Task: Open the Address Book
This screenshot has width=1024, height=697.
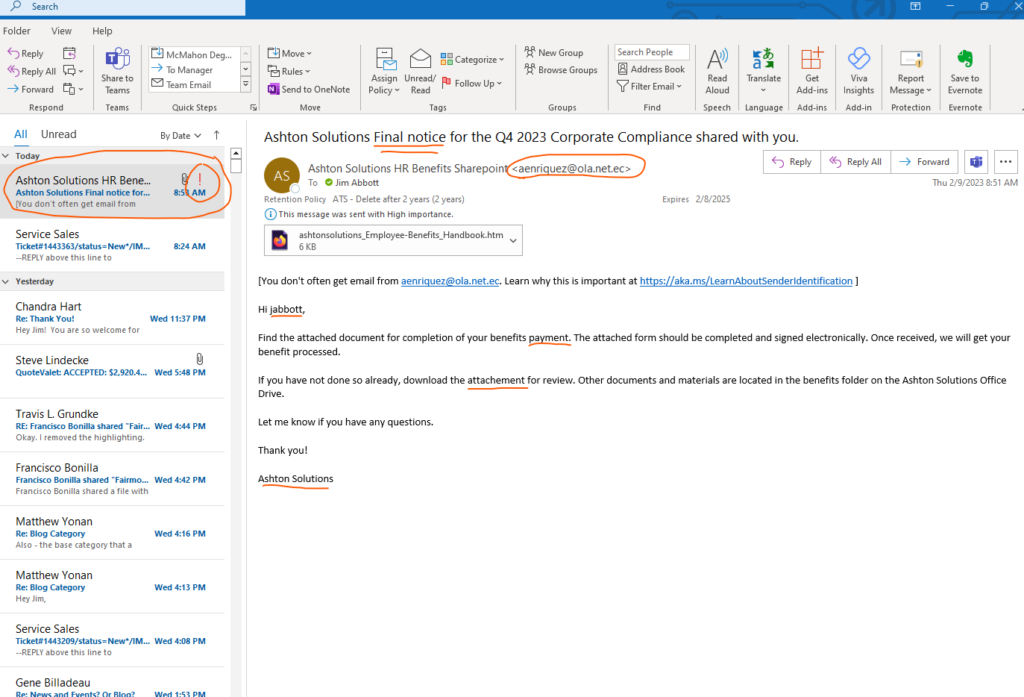Action: pos(651,69)
